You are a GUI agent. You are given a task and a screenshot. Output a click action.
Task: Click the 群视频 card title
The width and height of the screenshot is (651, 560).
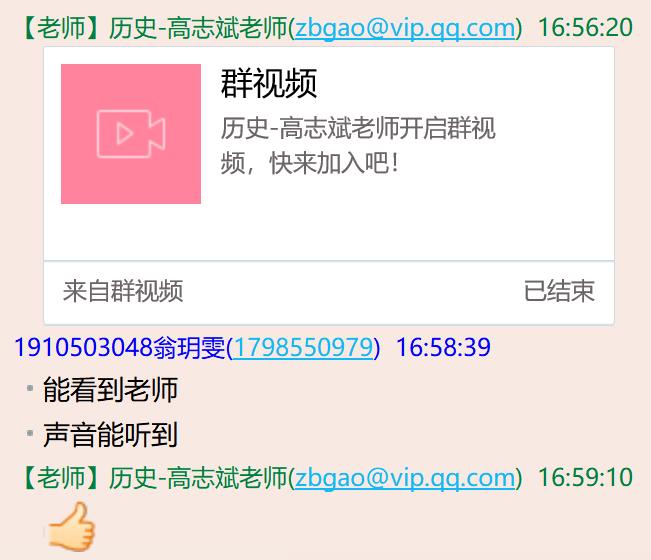[x=269, y=83]
